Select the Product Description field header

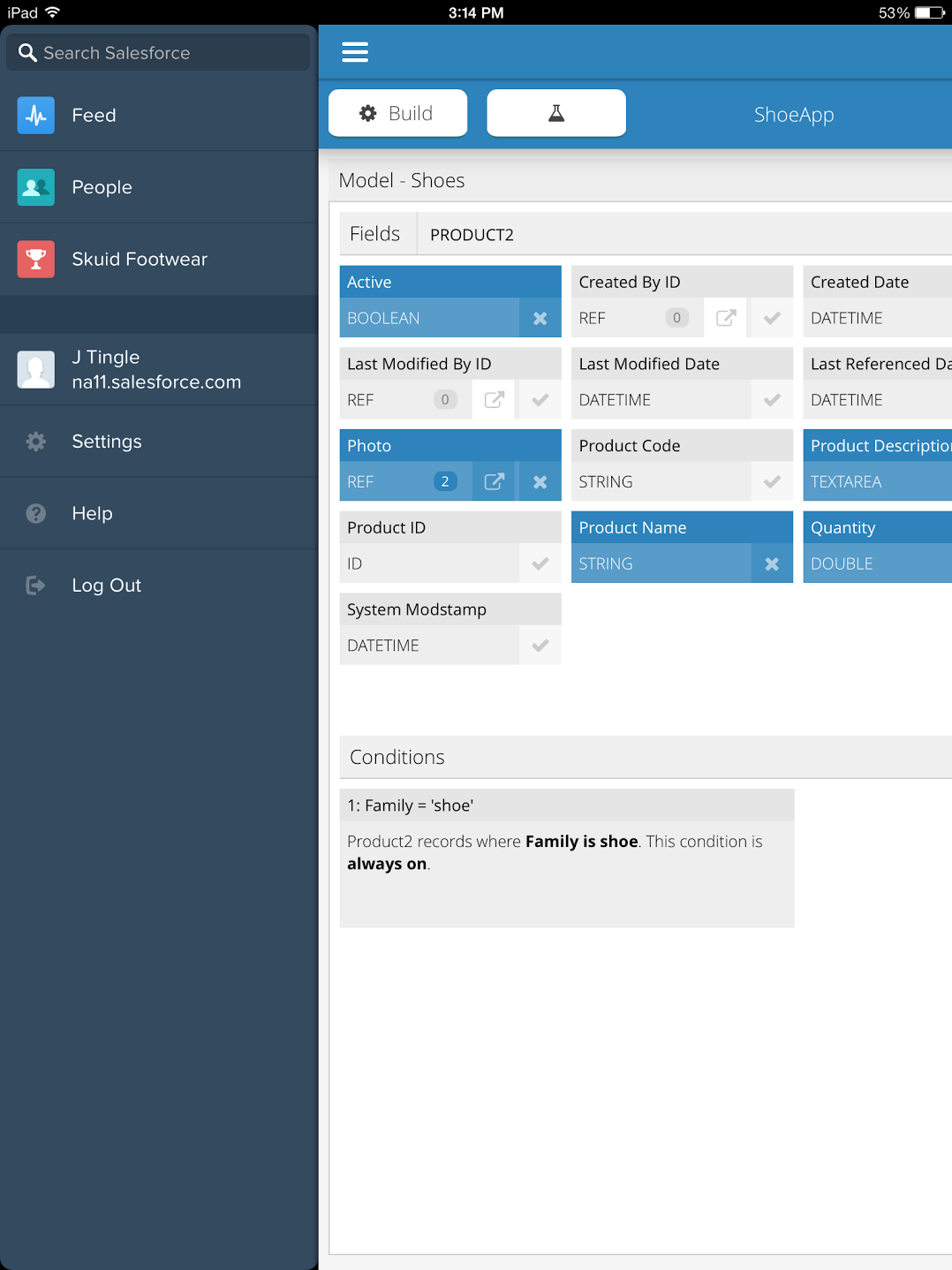[x=878, y=445]
